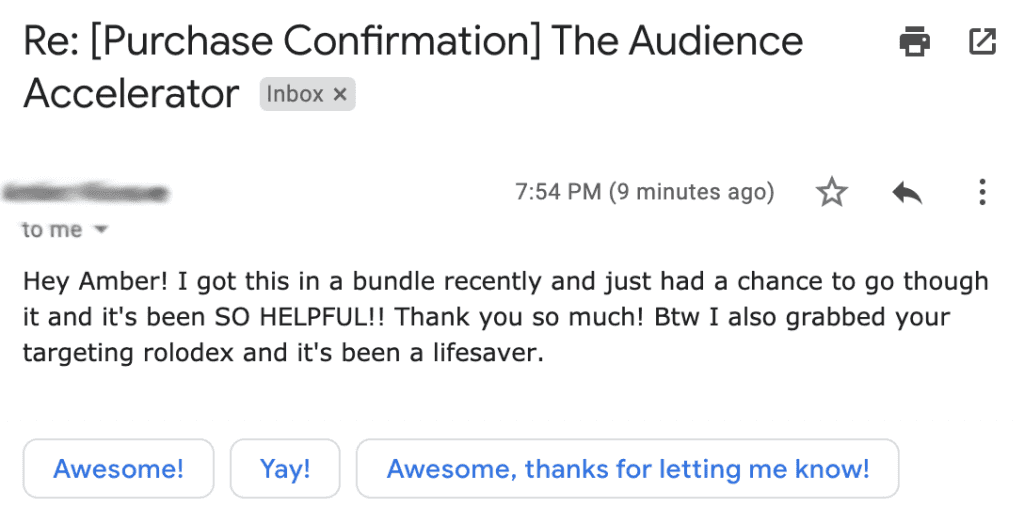Send the 'Awesome!' smart reply
This screenshot has height=523, width=1024.
(118, 469)
